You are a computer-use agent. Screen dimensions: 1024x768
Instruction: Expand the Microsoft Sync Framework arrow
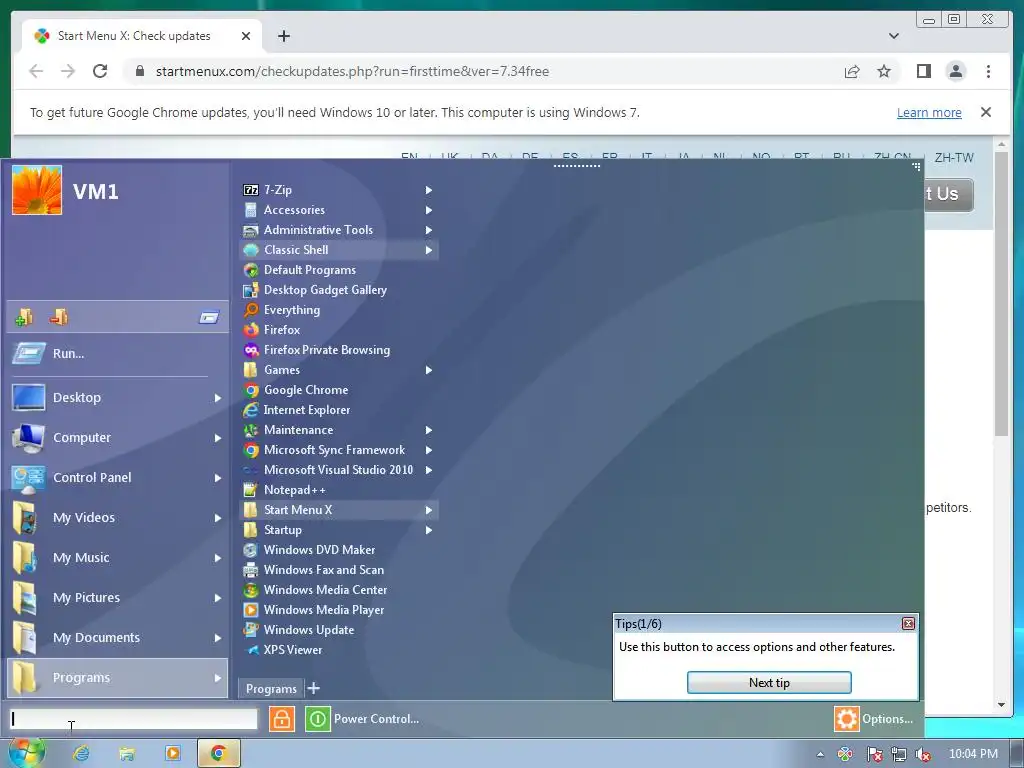pos(429,450)
